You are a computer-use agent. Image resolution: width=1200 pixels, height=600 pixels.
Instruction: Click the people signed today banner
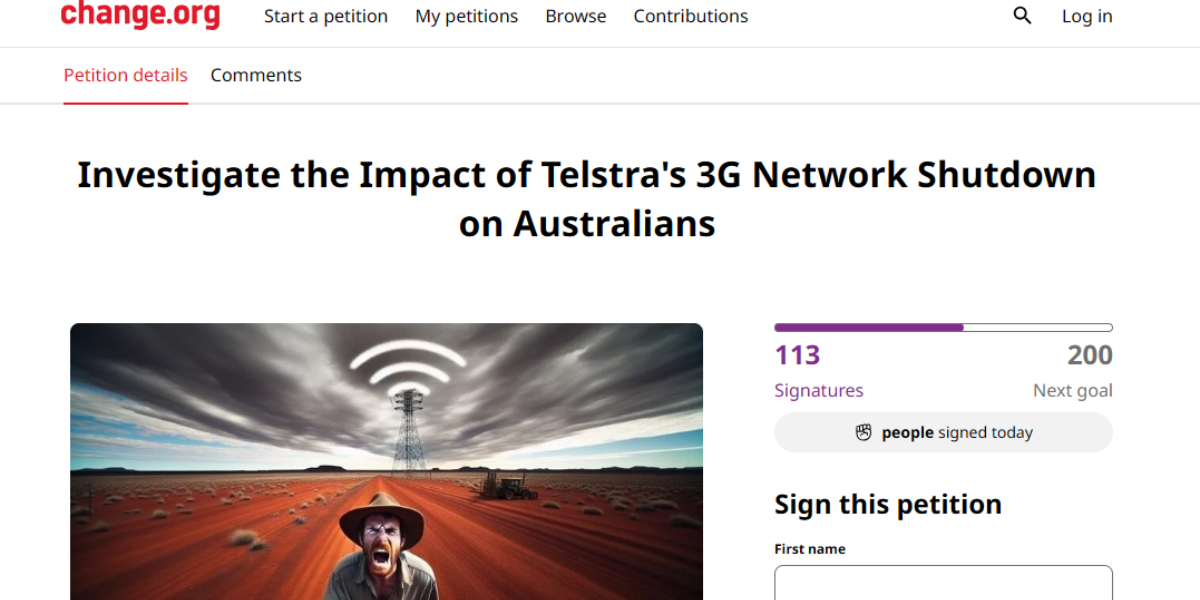[x=943, y=432]
